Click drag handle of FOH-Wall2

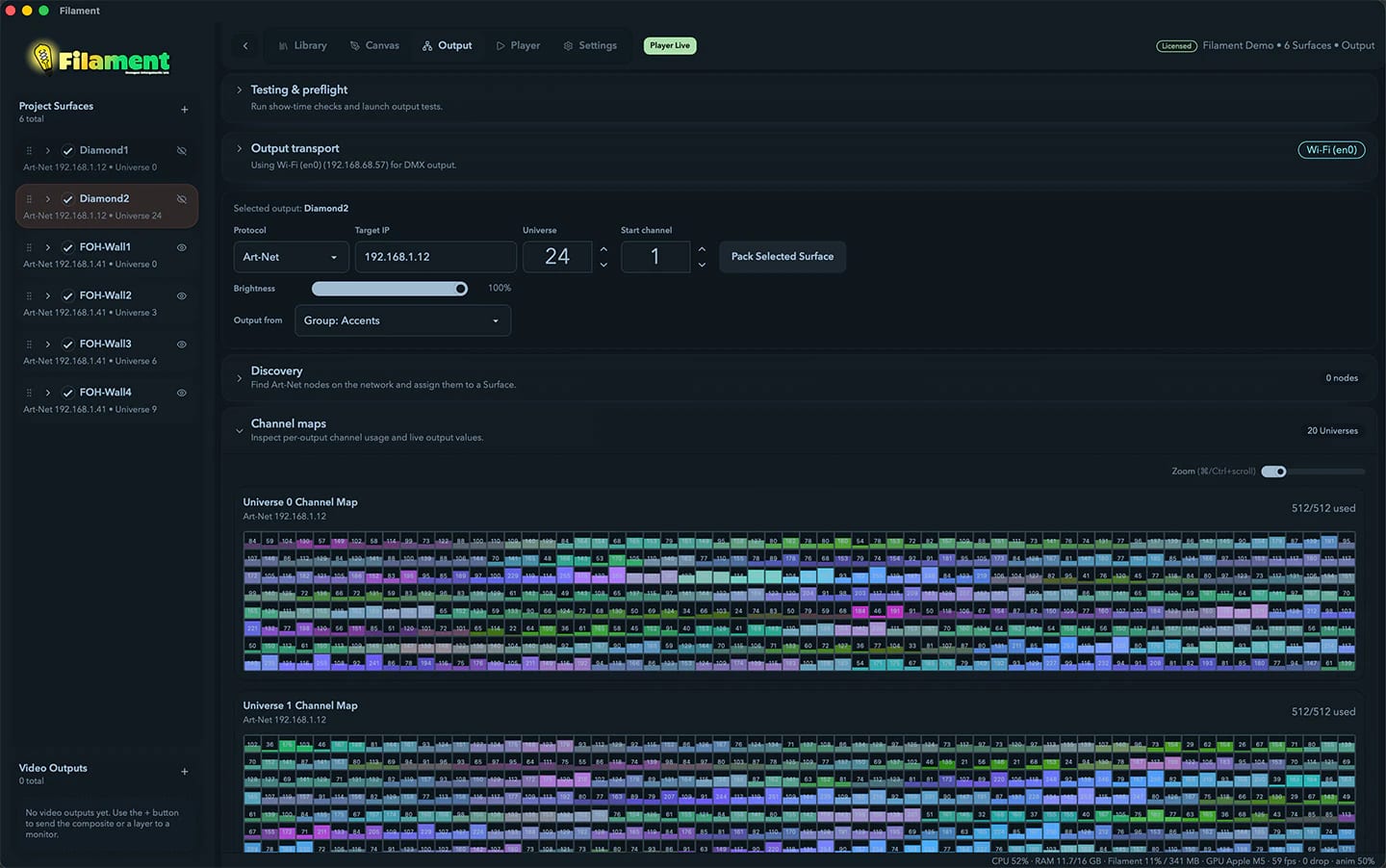[29, 295]
